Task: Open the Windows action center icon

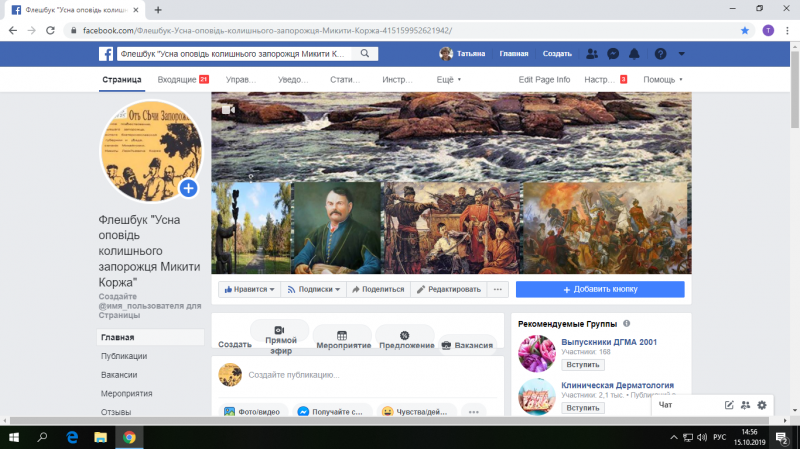Action: (x=782, y=437)
